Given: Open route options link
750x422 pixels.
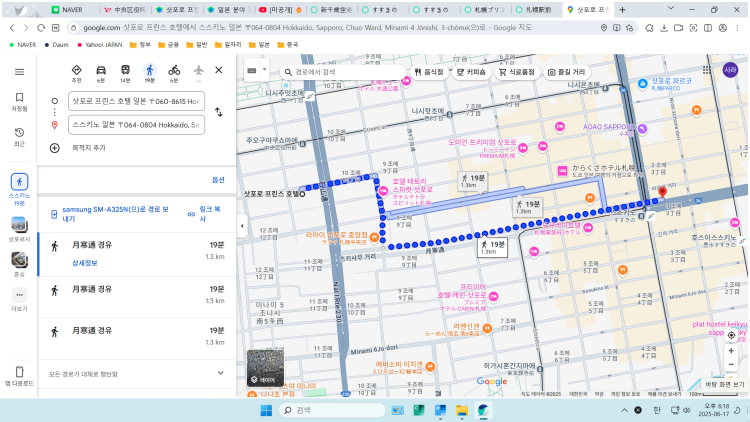Looking at the screenshot, I should [218, 180].
